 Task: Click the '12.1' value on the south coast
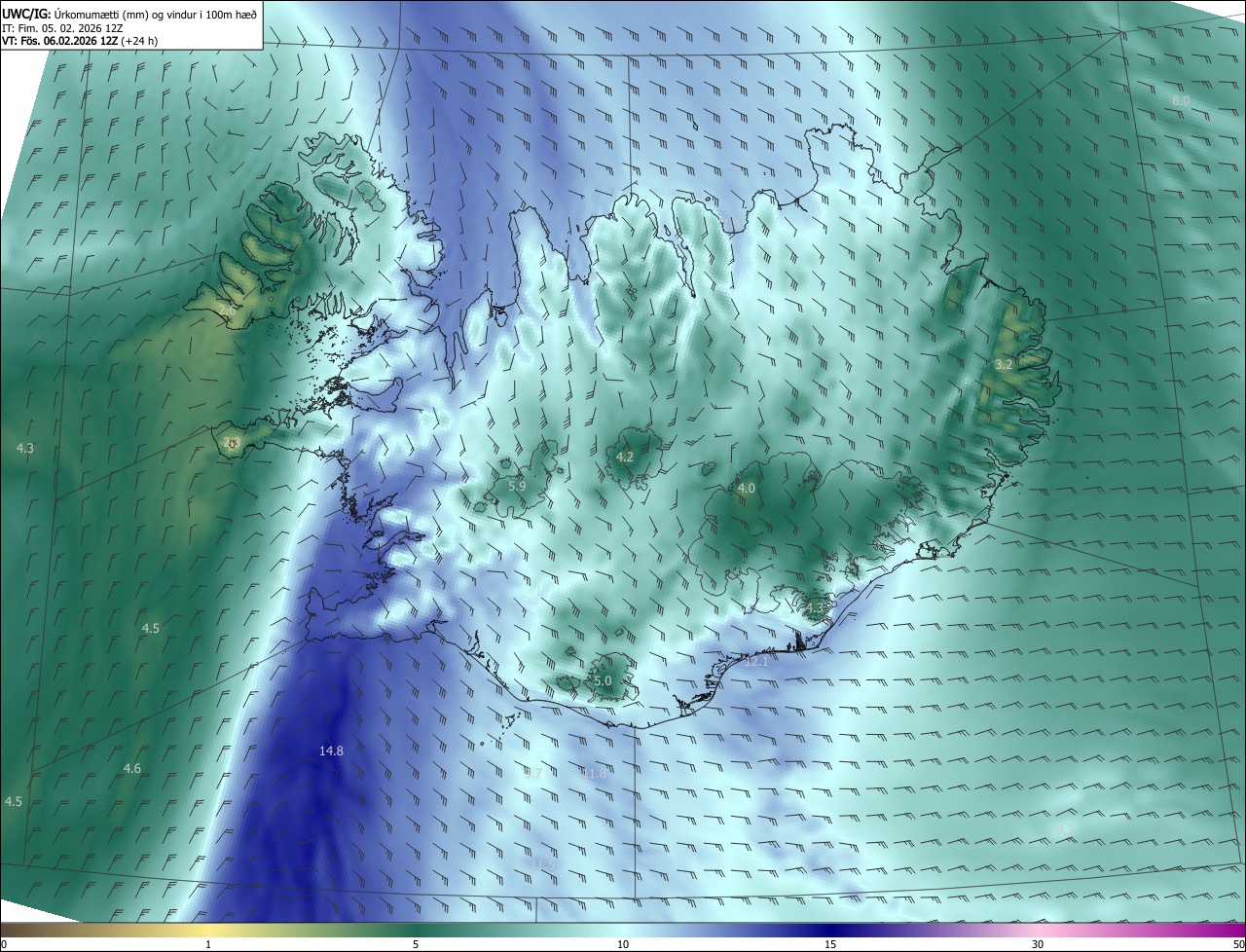[757, 661]
